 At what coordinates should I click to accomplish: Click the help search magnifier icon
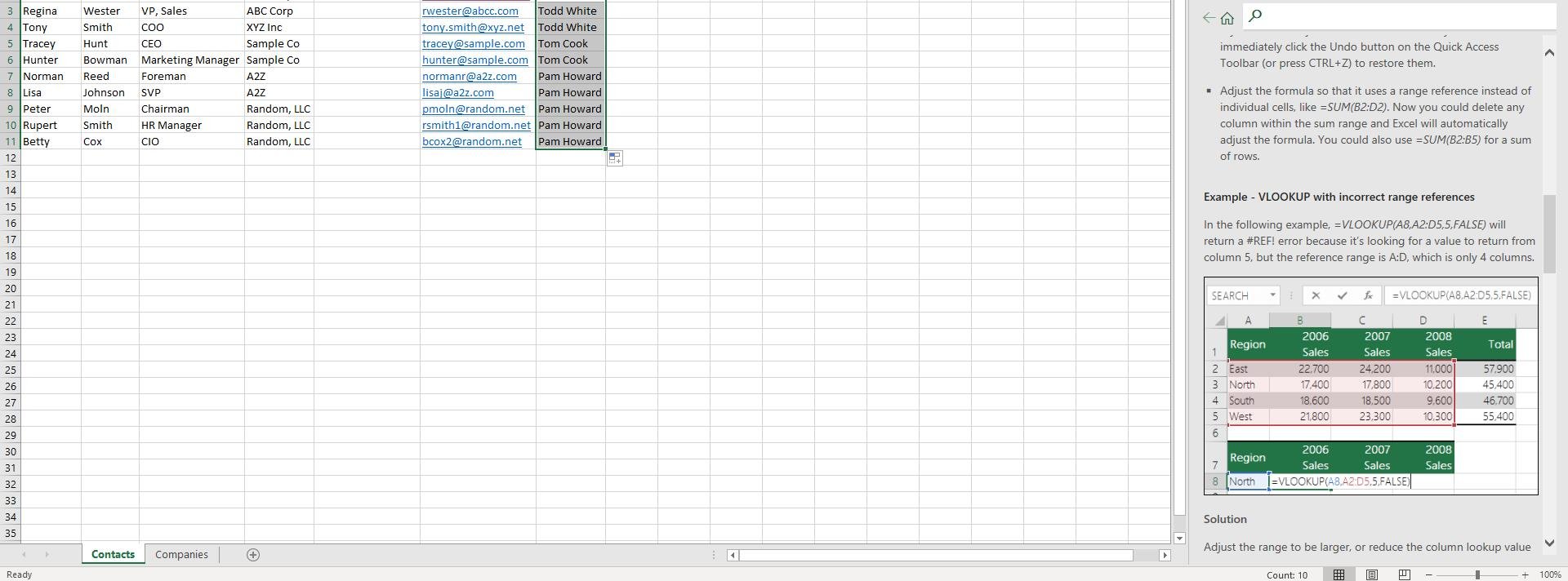(1255, 15)
